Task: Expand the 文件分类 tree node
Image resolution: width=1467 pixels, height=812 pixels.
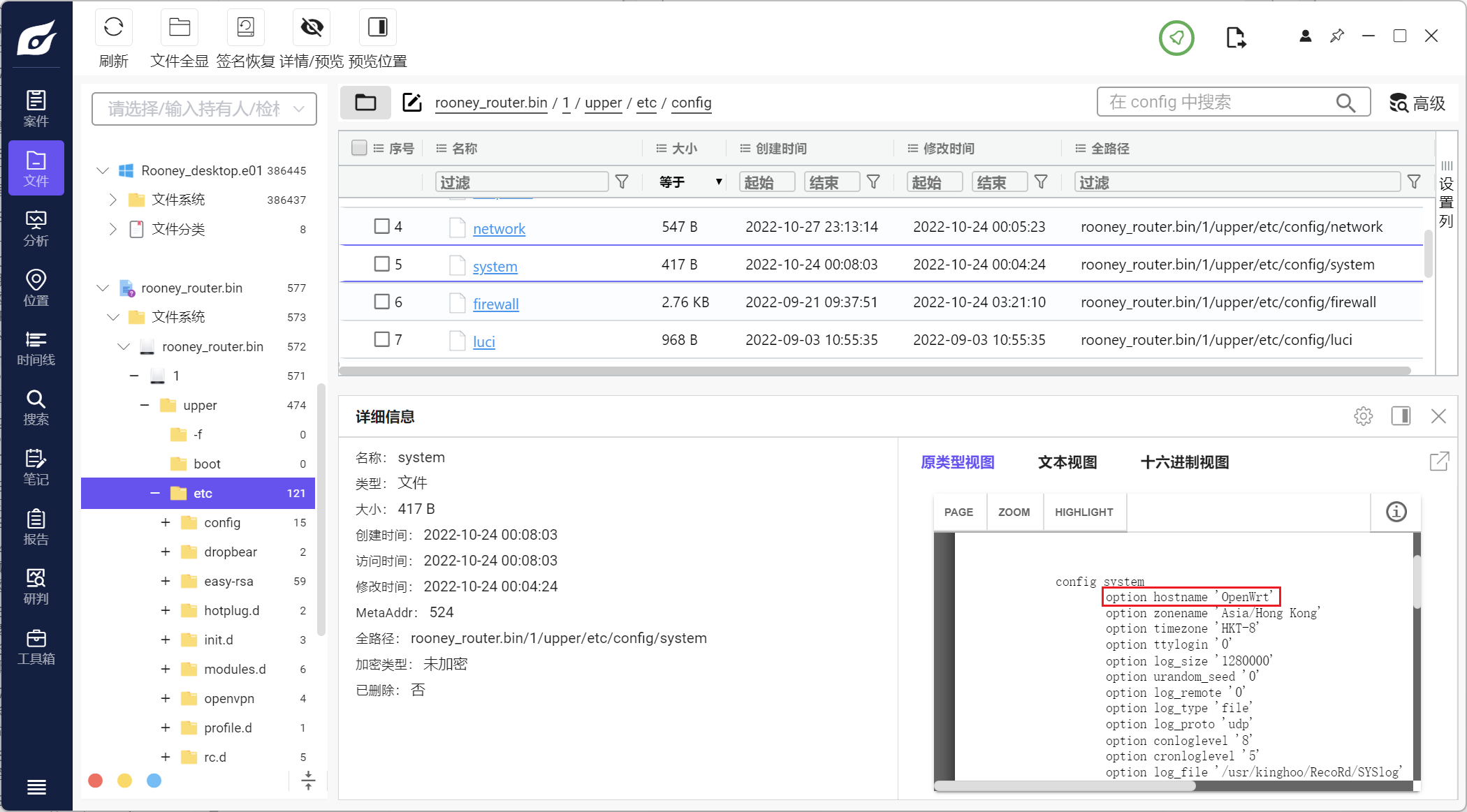Action: click(112, 229)
